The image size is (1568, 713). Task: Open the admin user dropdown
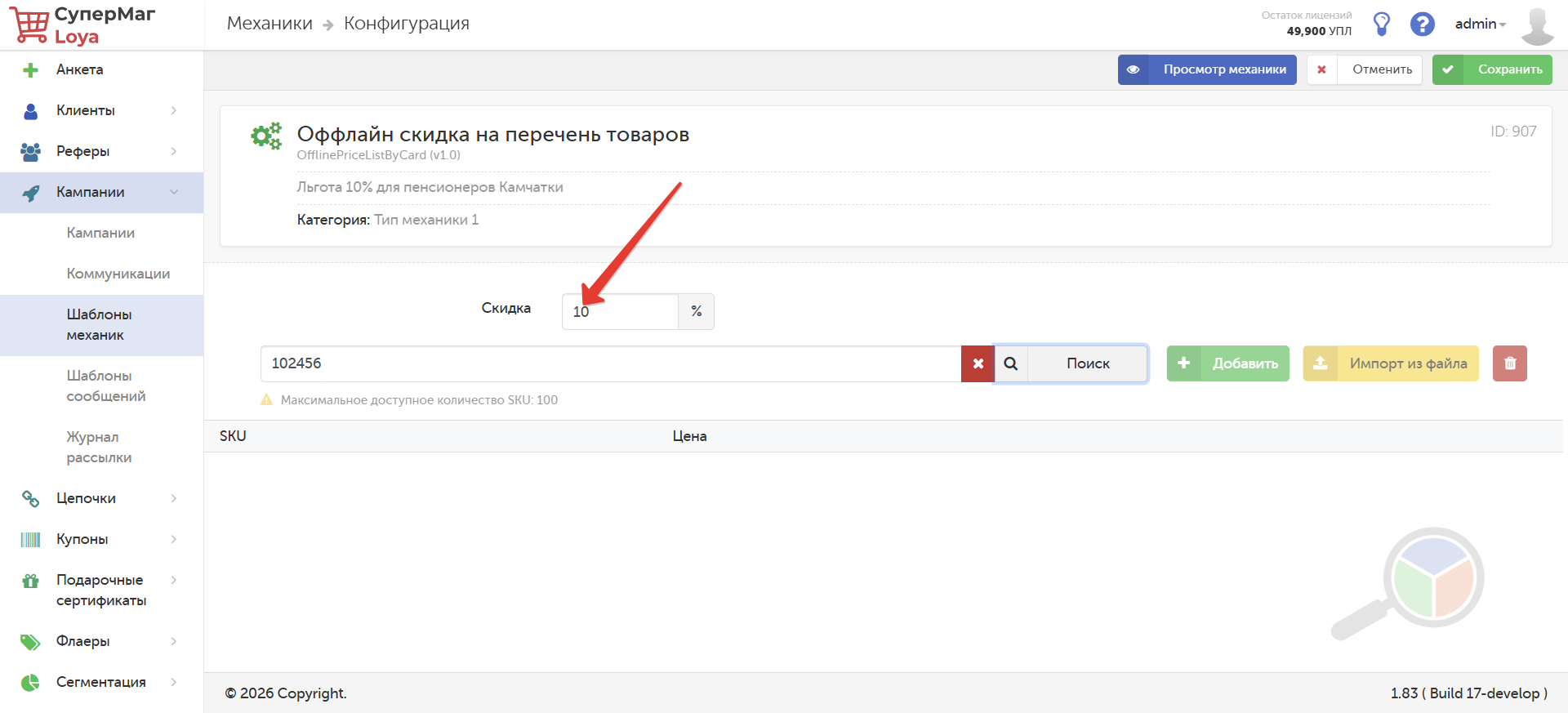point(1481,24)
